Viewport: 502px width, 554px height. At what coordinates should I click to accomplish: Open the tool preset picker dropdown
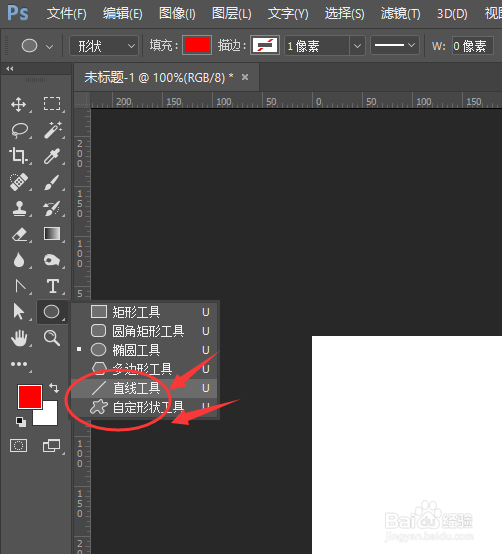[x=49, y=46]
